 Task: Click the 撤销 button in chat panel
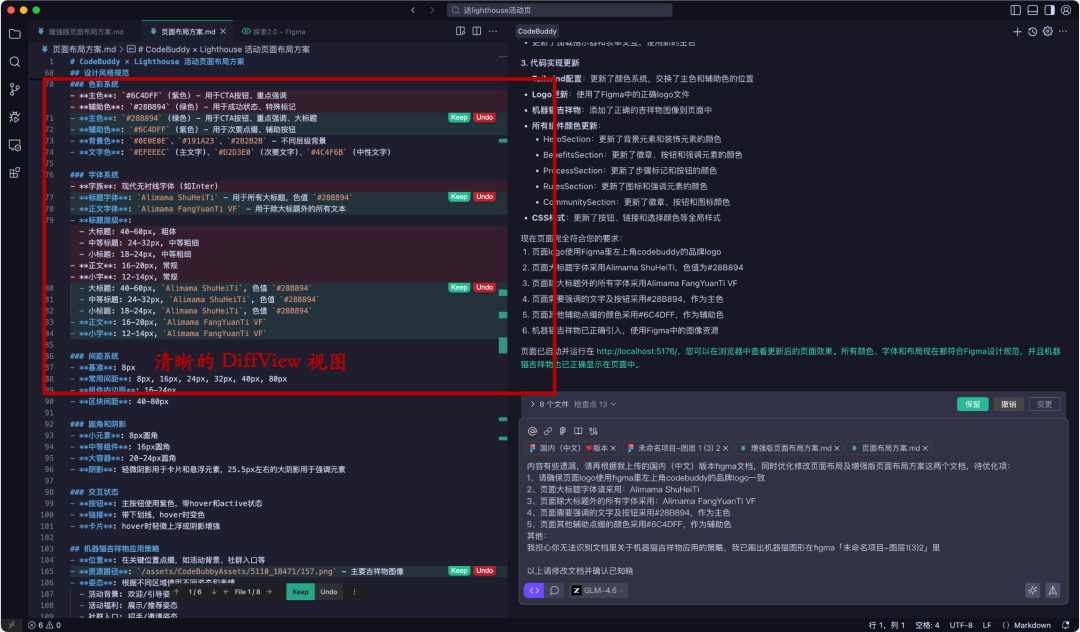[1008, 404]
